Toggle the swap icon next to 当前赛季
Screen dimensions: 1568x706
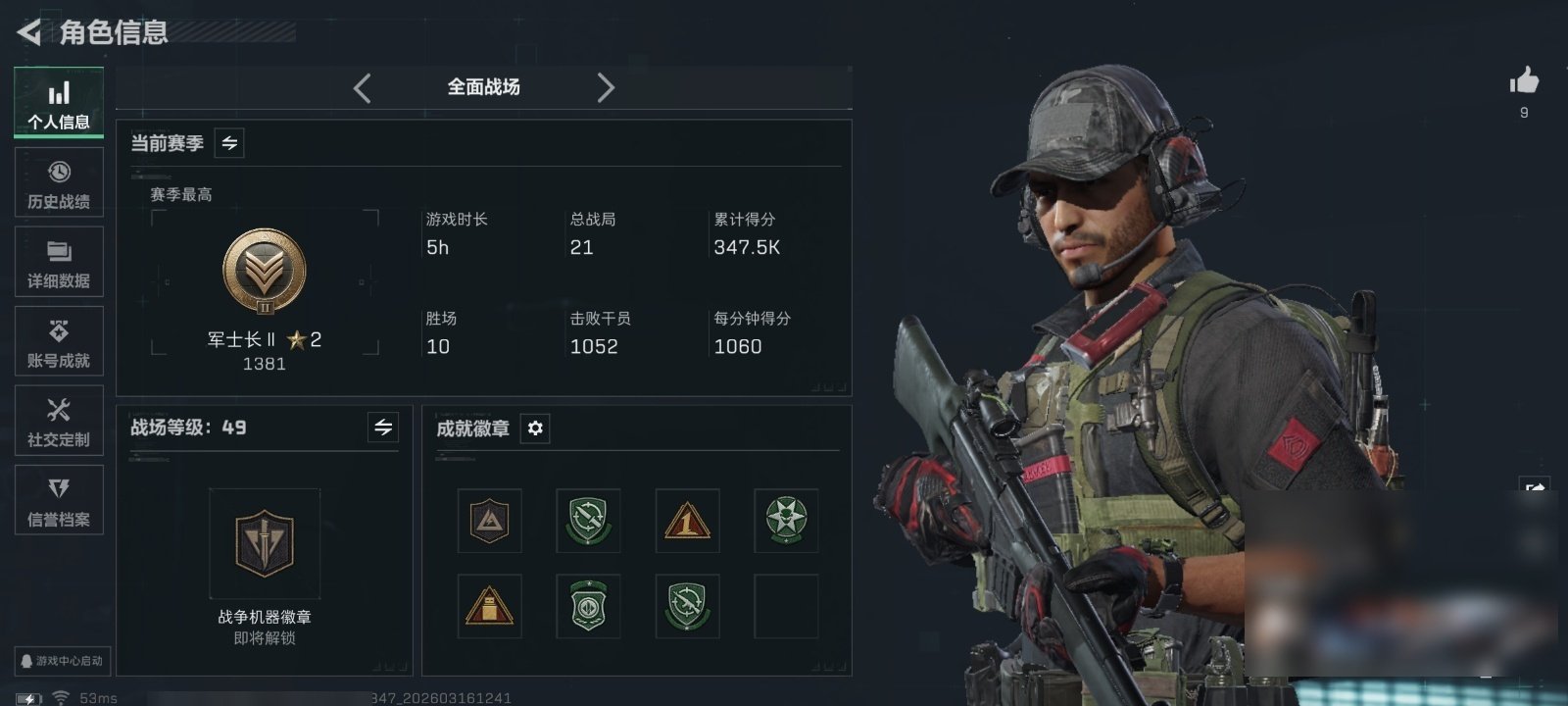[229, 143]
